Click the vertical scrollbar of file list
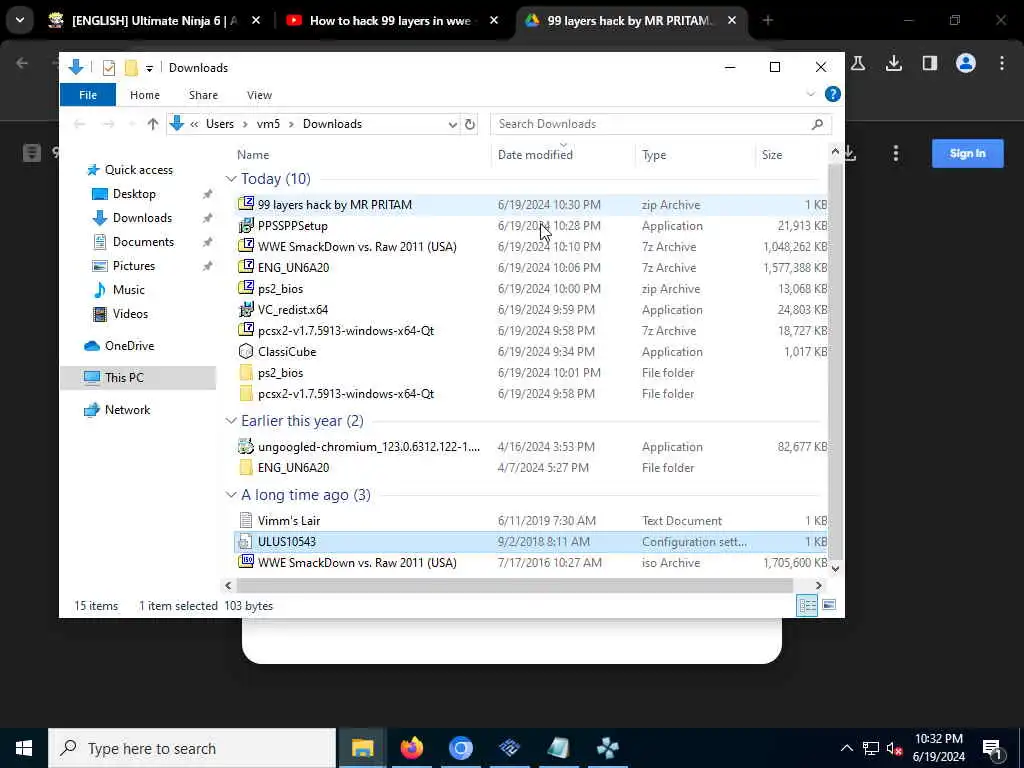Image resolution: width=1024 pixels, height=768 pixels. 835,360
